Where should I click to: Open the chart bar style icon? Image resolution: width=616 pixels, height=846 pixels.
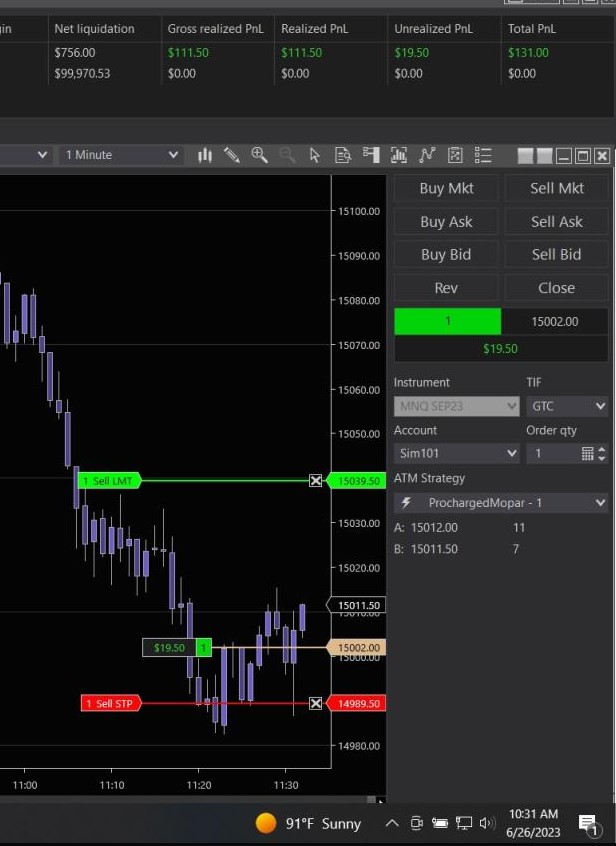click(x=205, y=155)
